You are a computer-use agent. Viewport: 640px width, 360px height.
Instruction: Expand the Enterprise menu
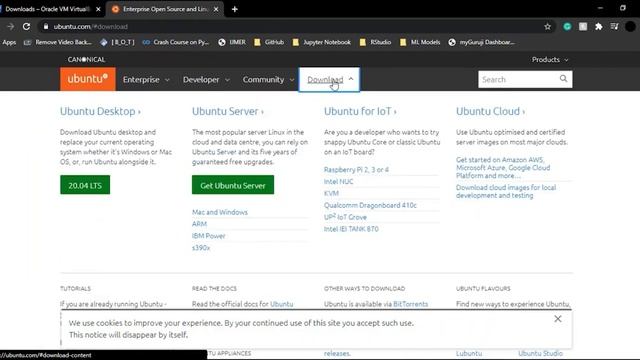(146, 80)
